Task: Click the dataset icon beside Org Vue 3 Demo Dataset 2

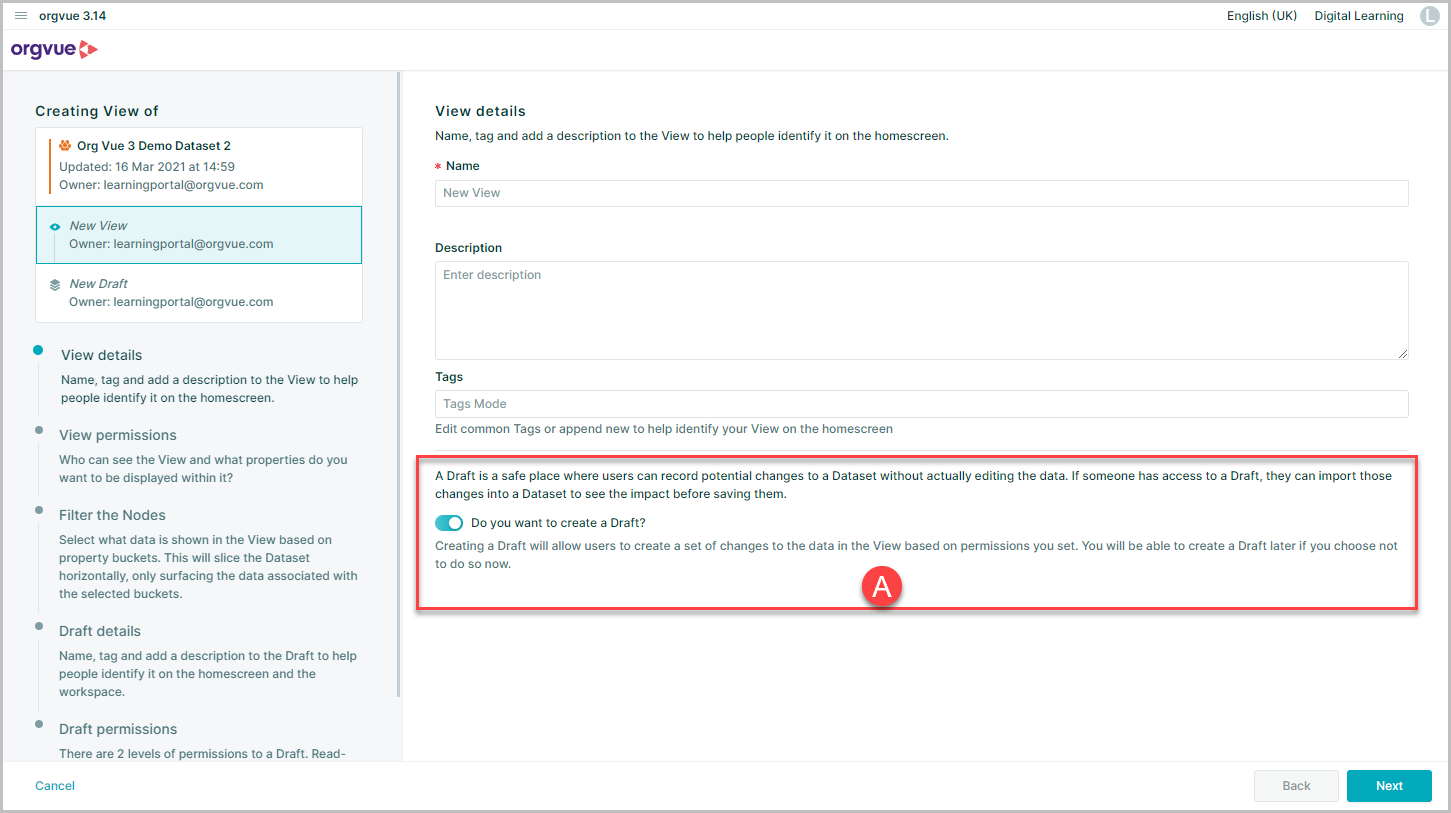Action: [65, 146]
